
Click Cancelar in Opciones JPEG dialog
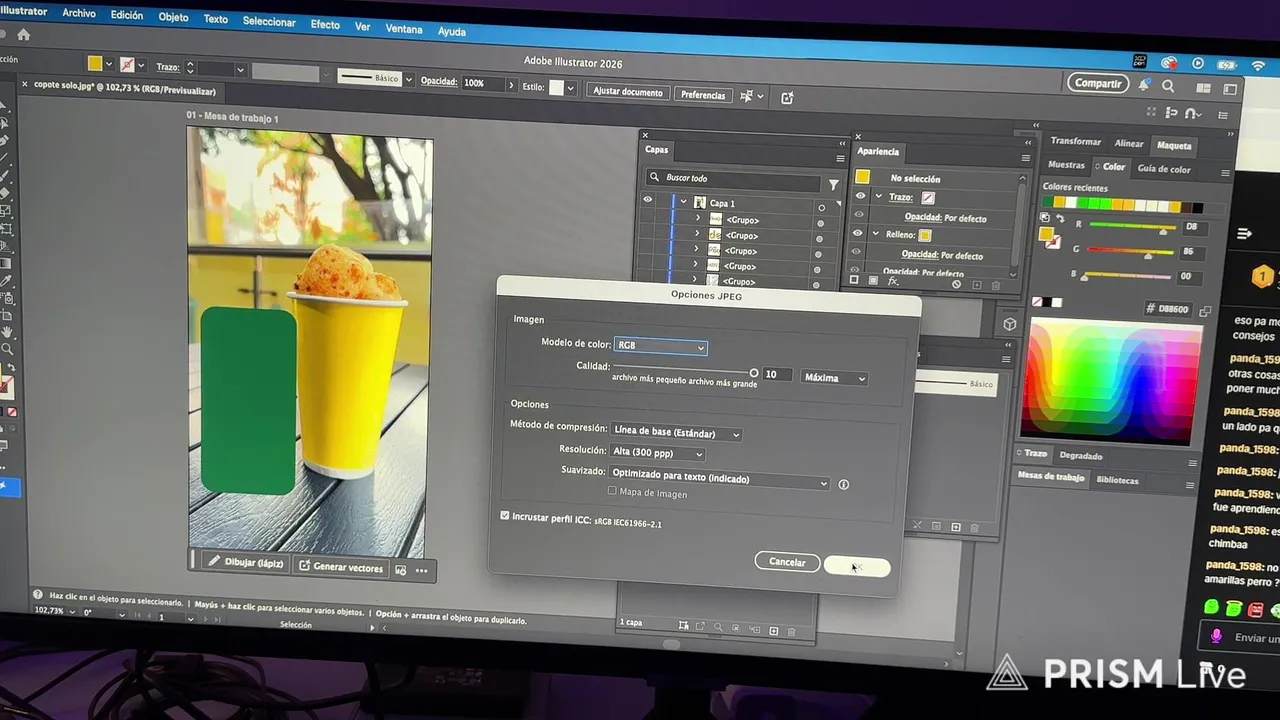point(787,562)
